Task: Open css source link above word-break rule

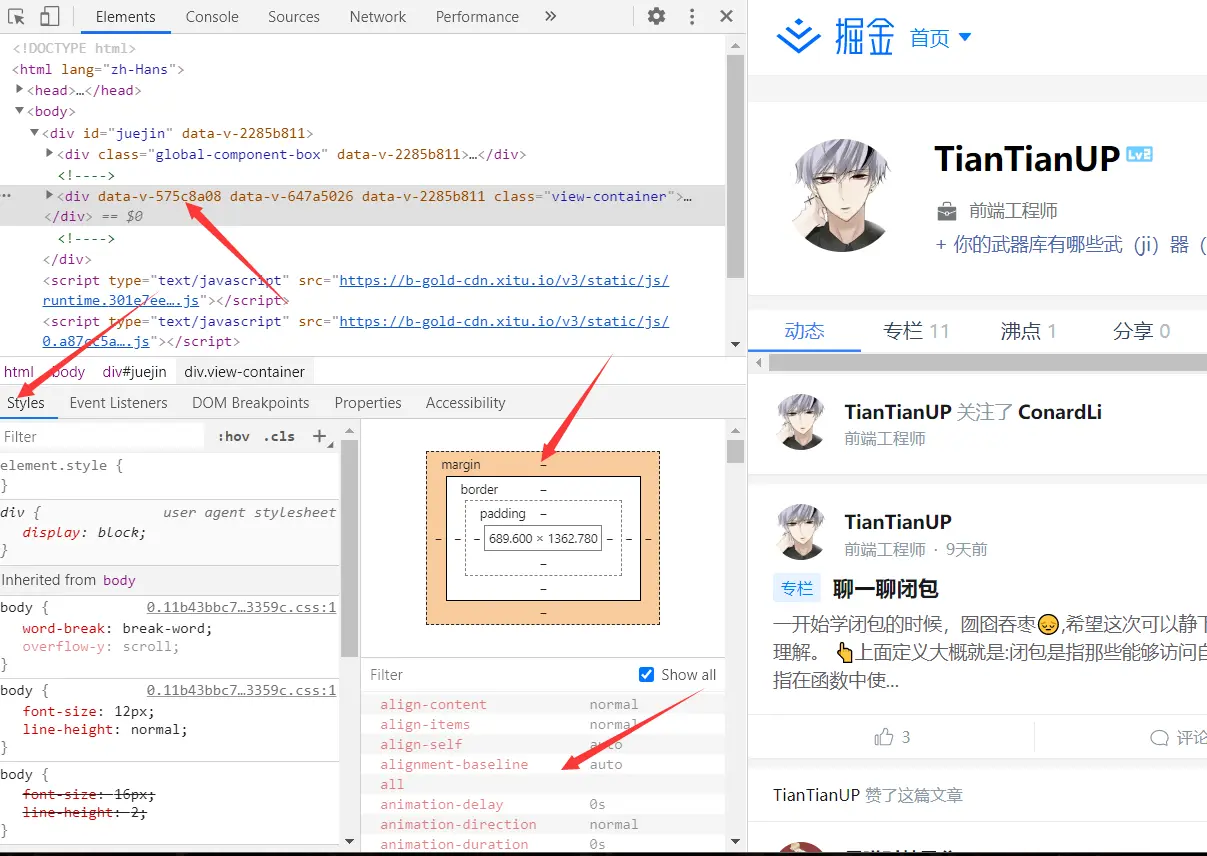Action: coord(241,607)
